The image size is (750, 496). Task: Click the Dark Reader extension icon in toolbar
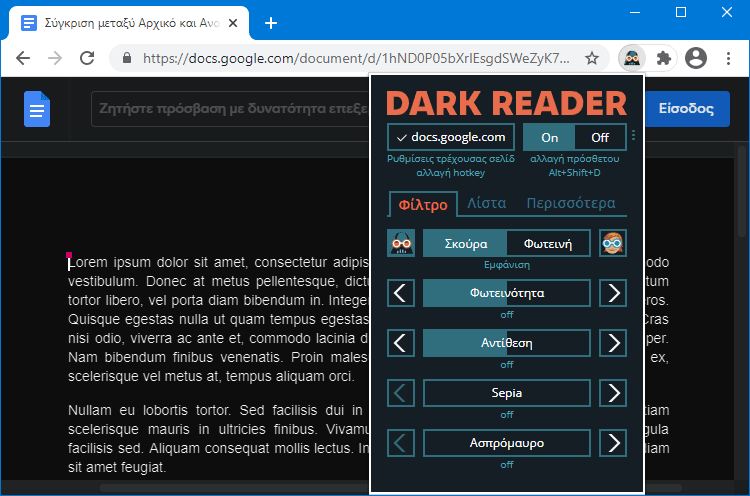(x=632, y=58)
